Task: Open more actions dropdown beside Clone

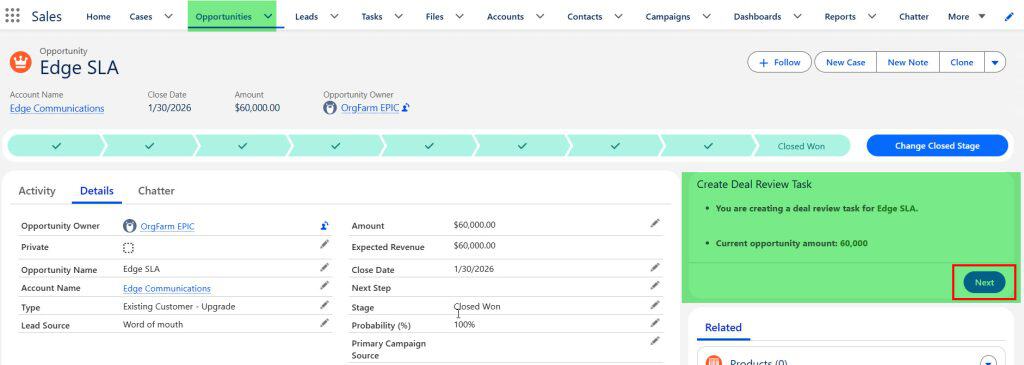Action: tap(995, 63)
